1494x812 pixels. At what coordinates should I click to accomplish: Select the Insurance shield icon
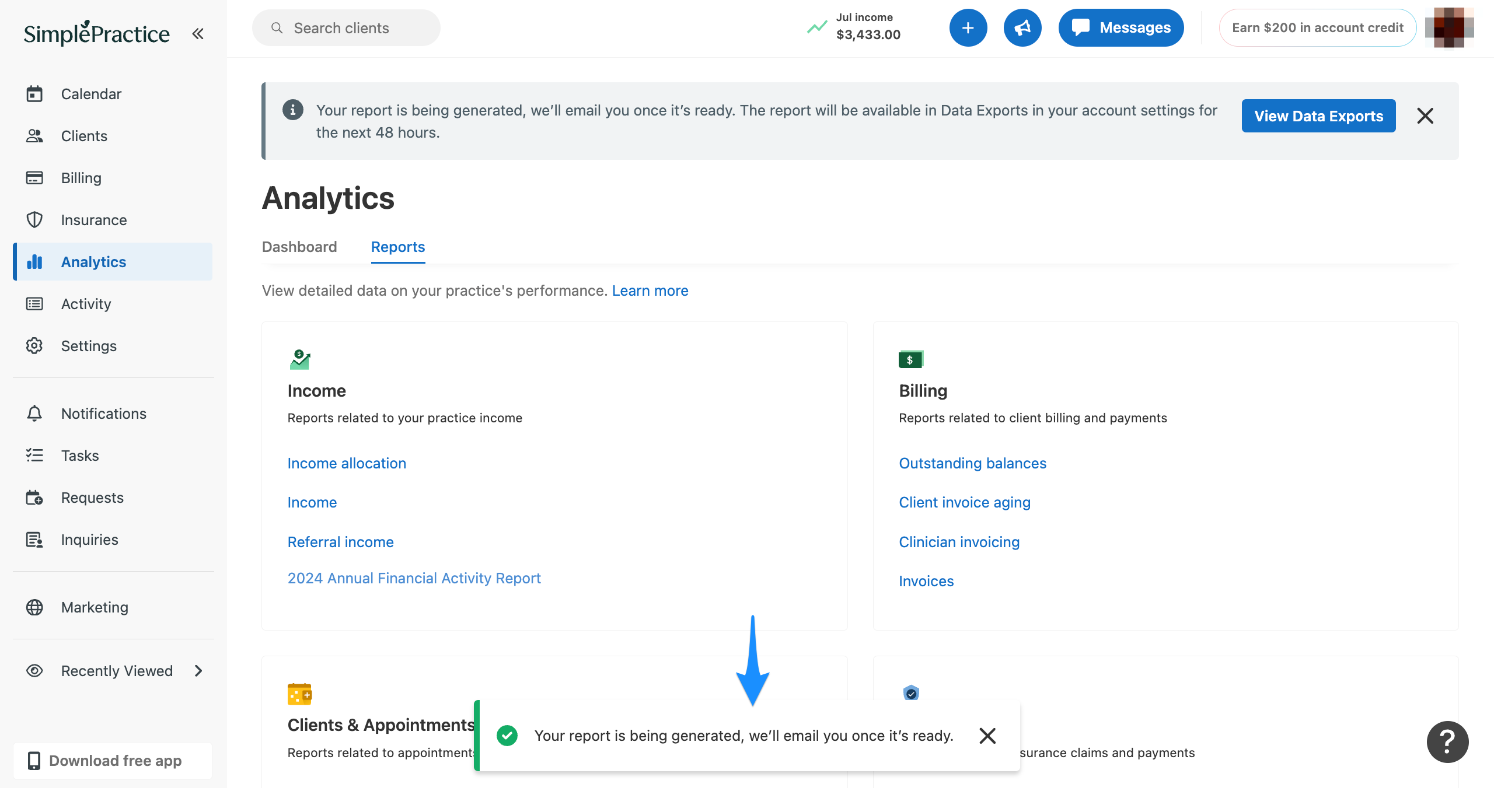coord(35,220)
